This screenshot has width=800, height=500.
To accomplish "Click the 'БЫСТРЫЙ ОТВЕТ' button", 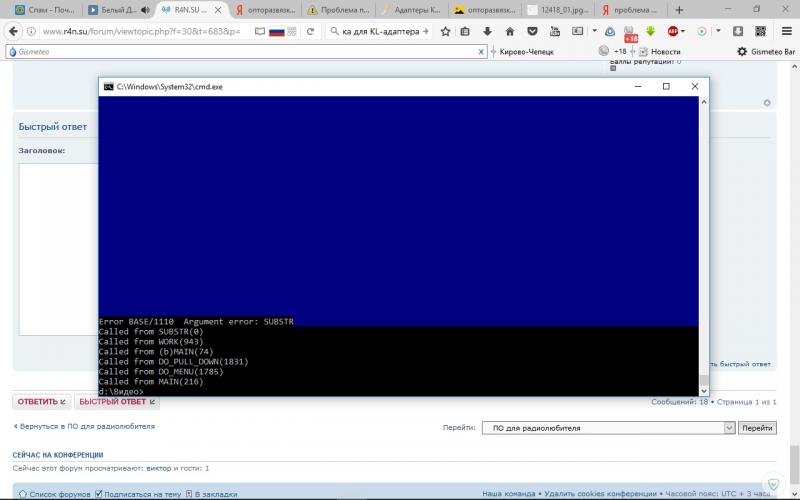I will click(x=116, y=402).
